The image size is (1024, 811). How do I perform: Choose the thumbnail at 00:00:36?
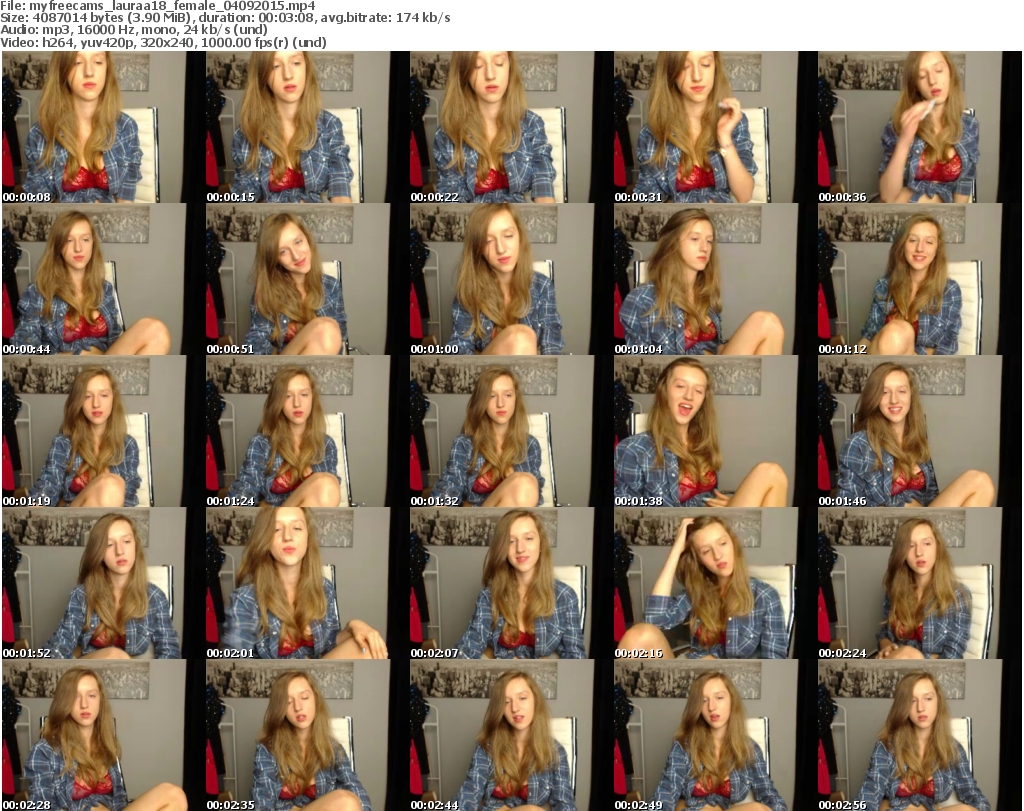pyautogui.click(x=920, y=127)
